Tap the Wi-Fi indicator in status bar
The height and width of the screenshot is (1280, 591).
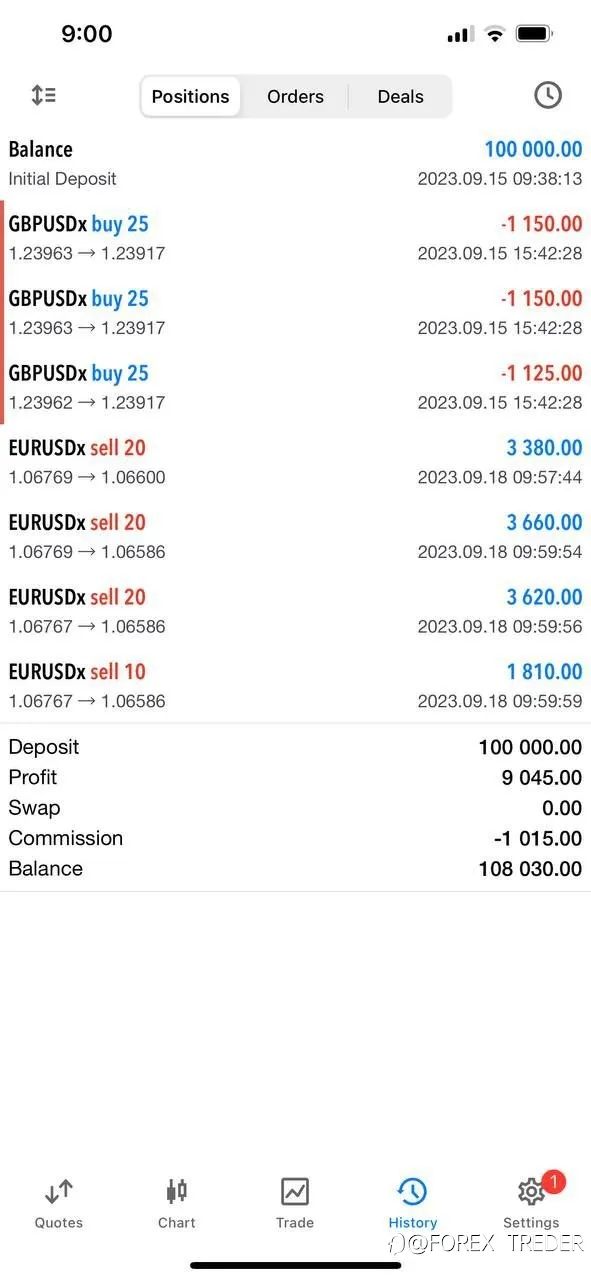(x=494, y=34)
